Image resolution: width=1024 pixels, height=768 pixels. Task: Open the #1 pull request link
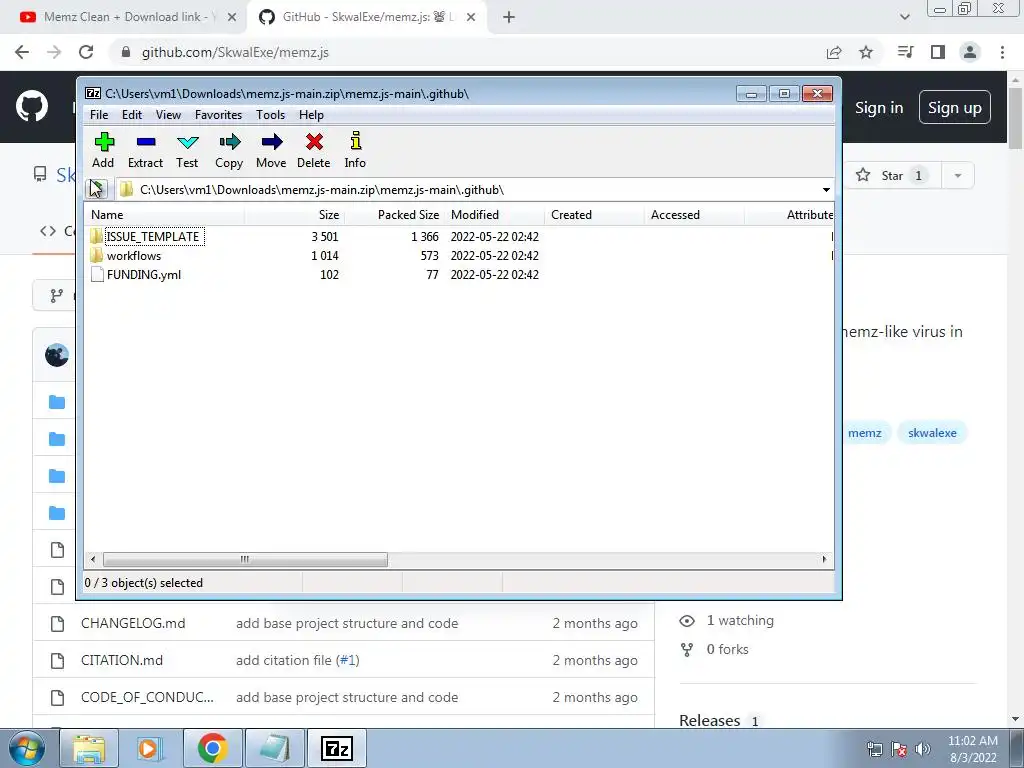[x=348, y=660]
